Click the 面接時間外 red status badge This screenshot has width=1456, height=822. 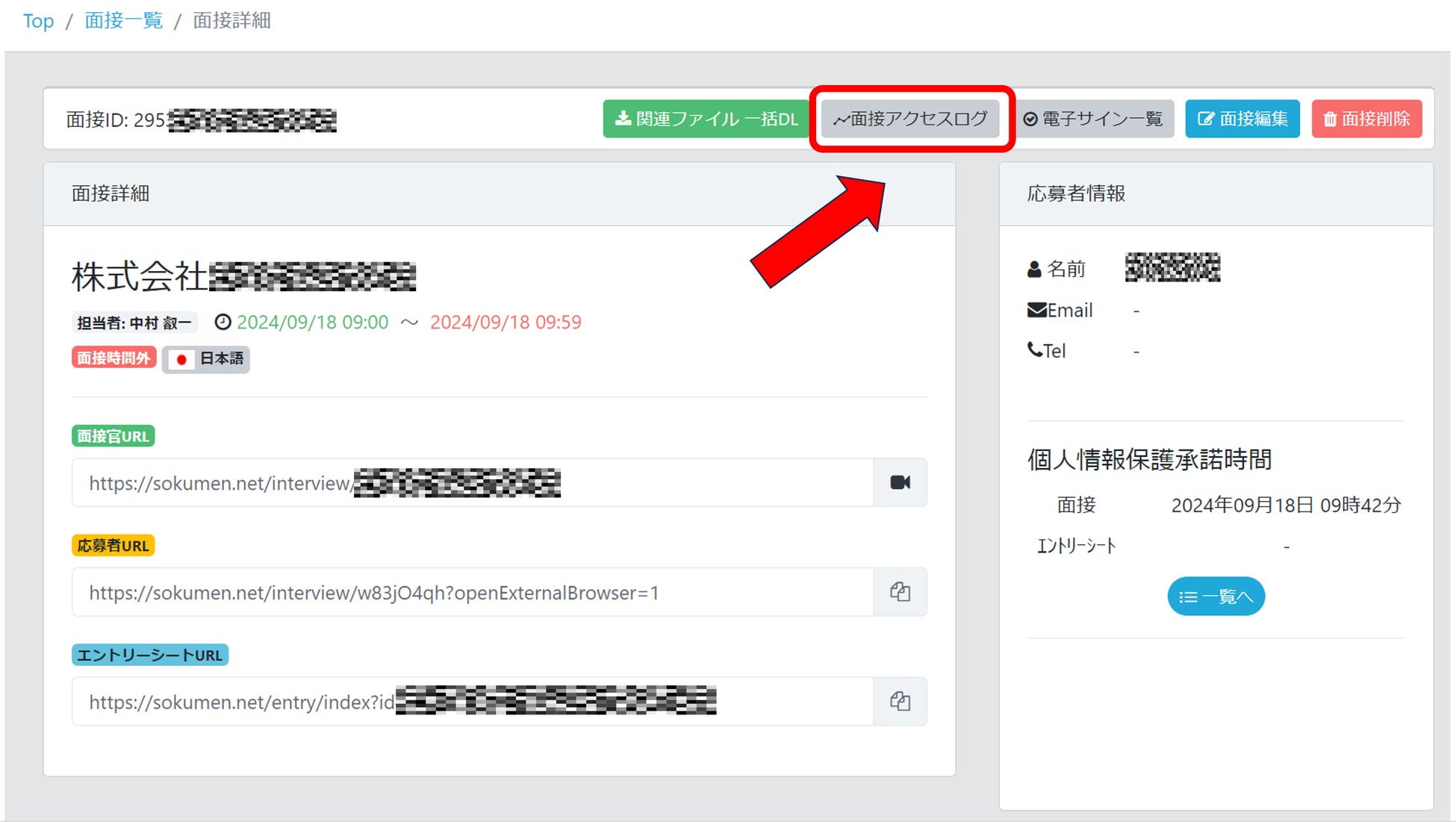(113, 358)
